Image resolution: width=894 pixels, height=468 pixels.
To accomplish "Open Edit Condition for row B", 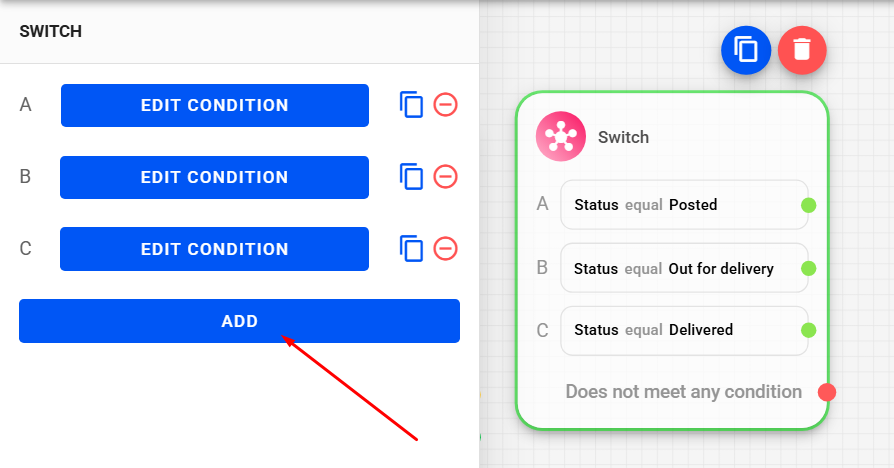I will tap(214, 177).
